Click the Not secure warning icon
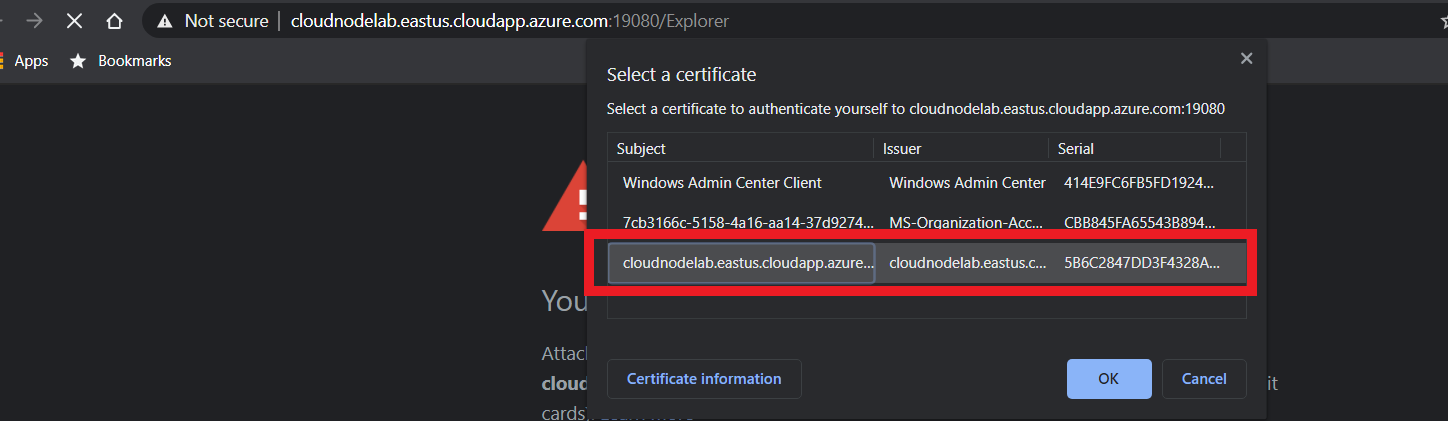1448x421 pixels. (x=166, y=21)
